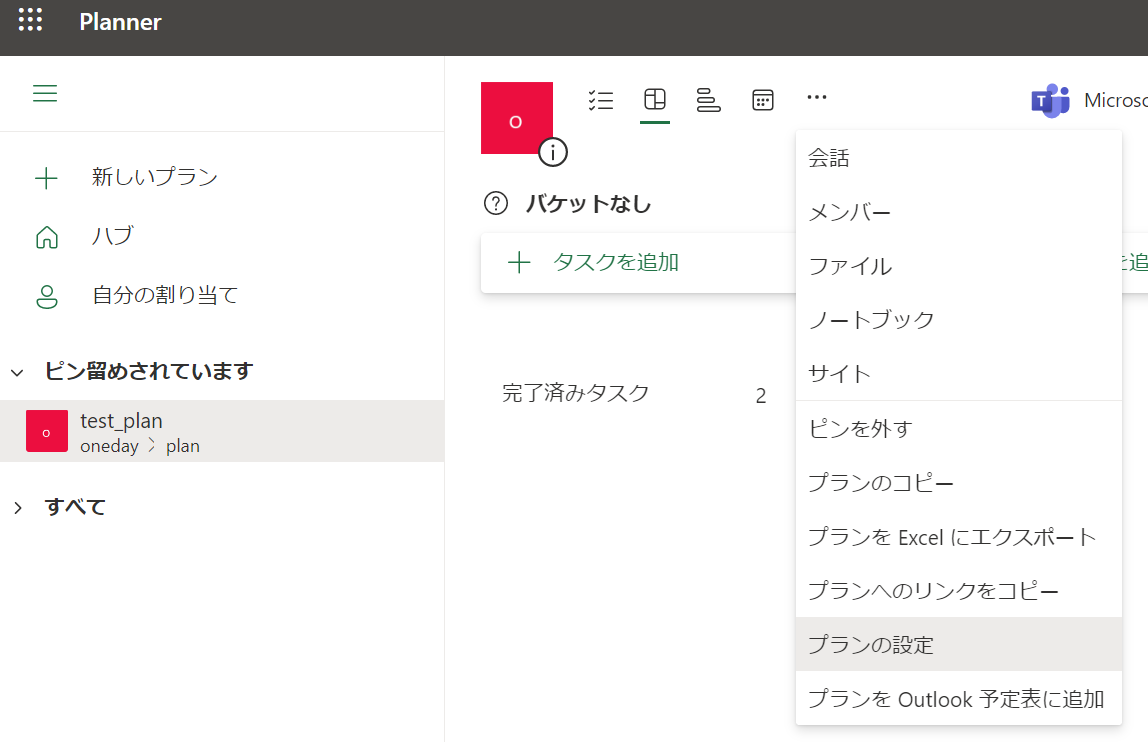Expand the すべて section
The width and height of the screenshot is (1148, 742).
pyautogui.click(x=18, y=508)
